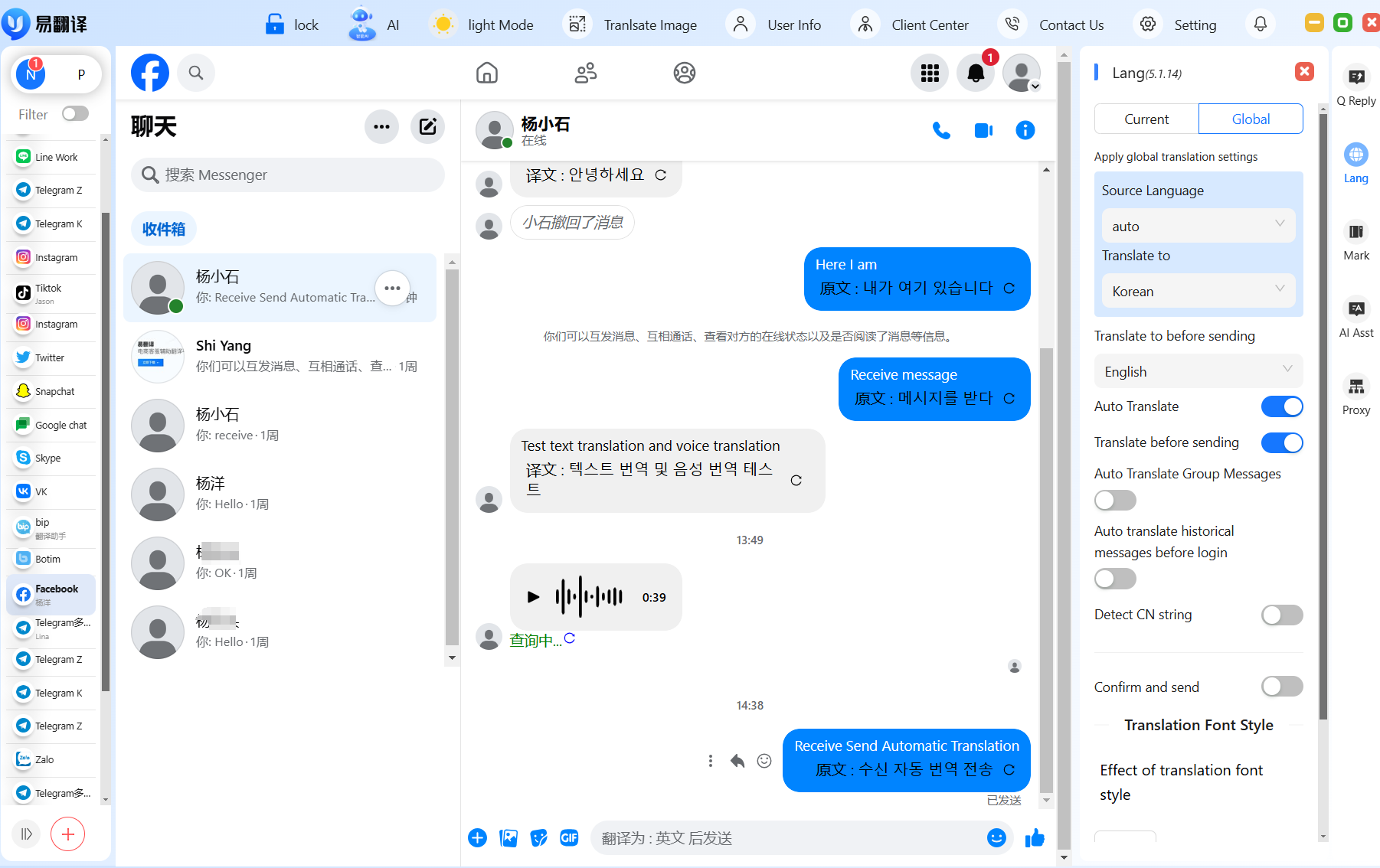
Task: Open Facebook menu grid icon
Action: (930, 73)
